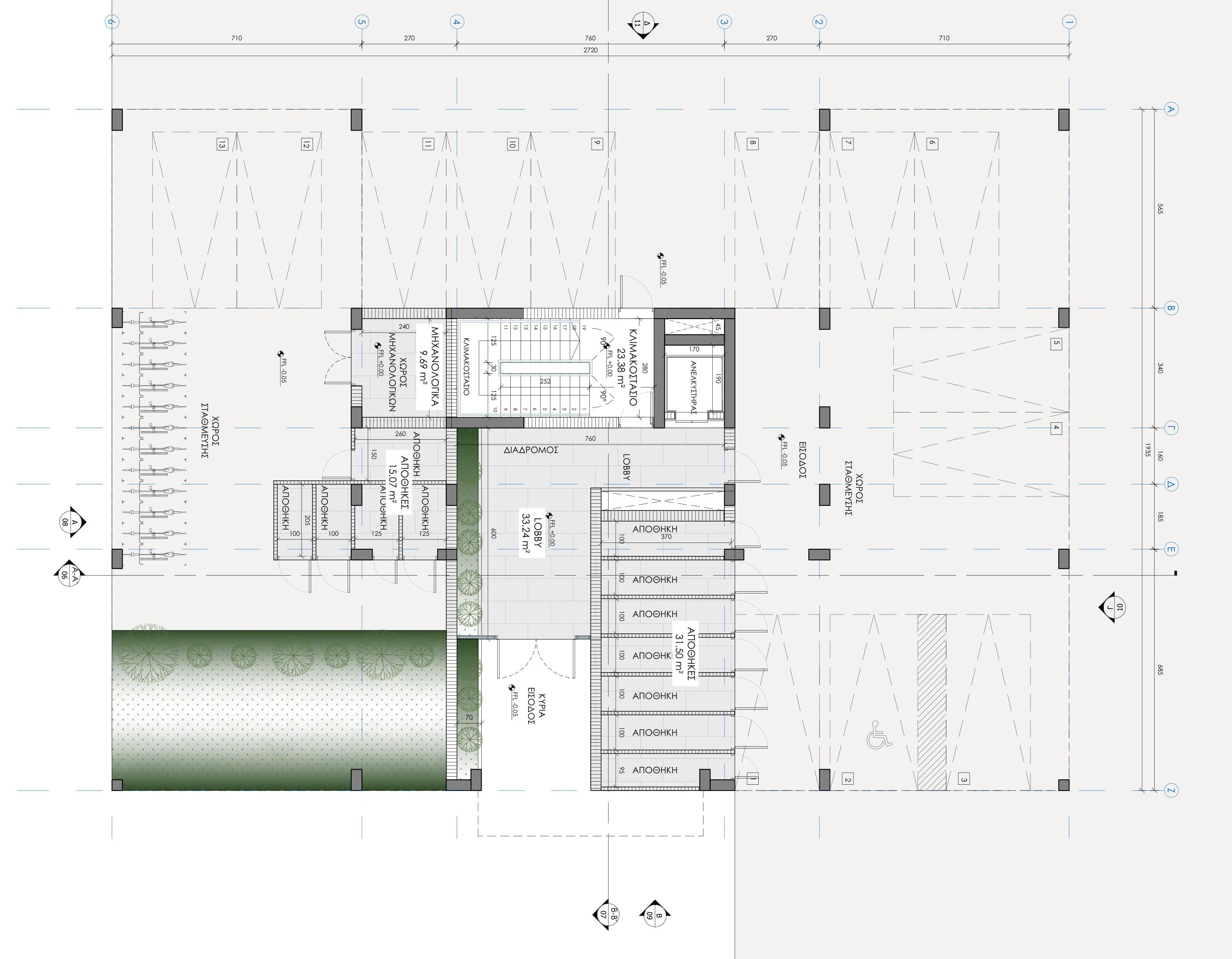Select the 205 storage depth dimension
Screen dimensions: 1232x959
coord(307,520)
